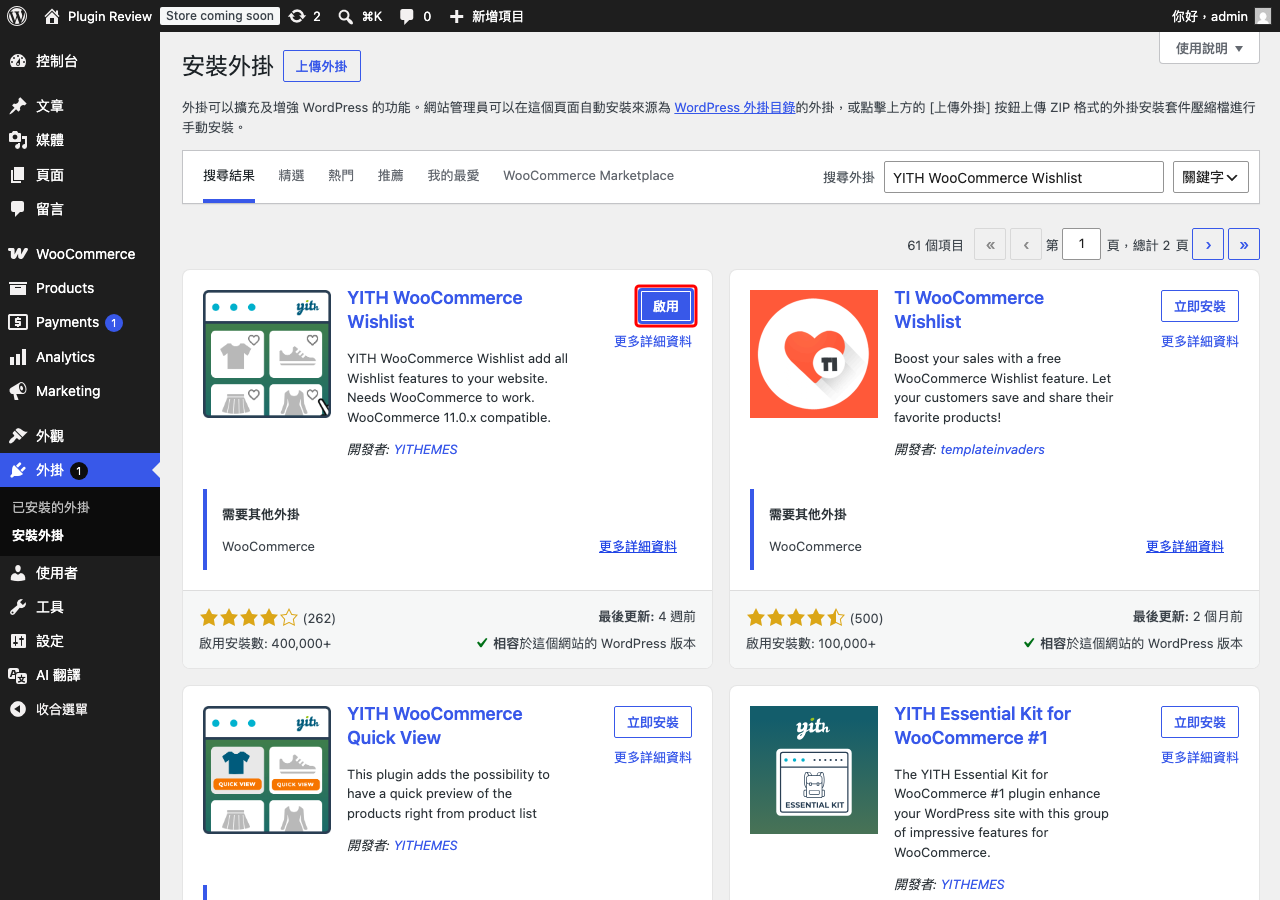Open 更多詳細資料 below YITH Quick View install button
1280x900 pixels.
pos(653,758)
